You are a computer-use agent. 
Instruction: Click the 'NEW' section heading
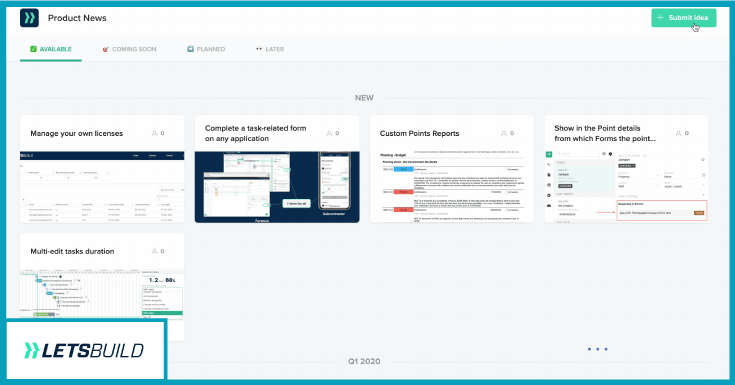tap(364, 98)
